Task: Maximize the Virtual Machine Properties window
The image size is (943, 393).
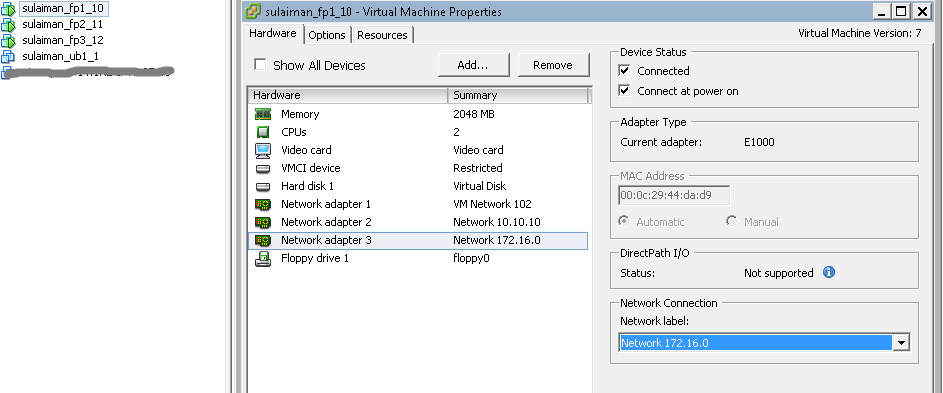Action: (x=900, y=11)
